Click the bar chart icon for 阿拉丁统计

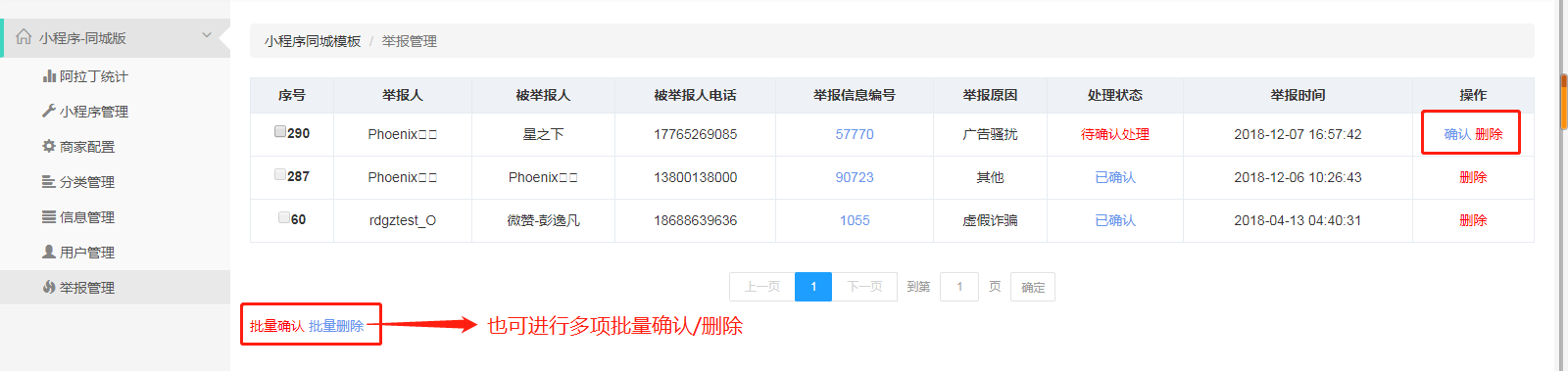[x=49, y=75]
